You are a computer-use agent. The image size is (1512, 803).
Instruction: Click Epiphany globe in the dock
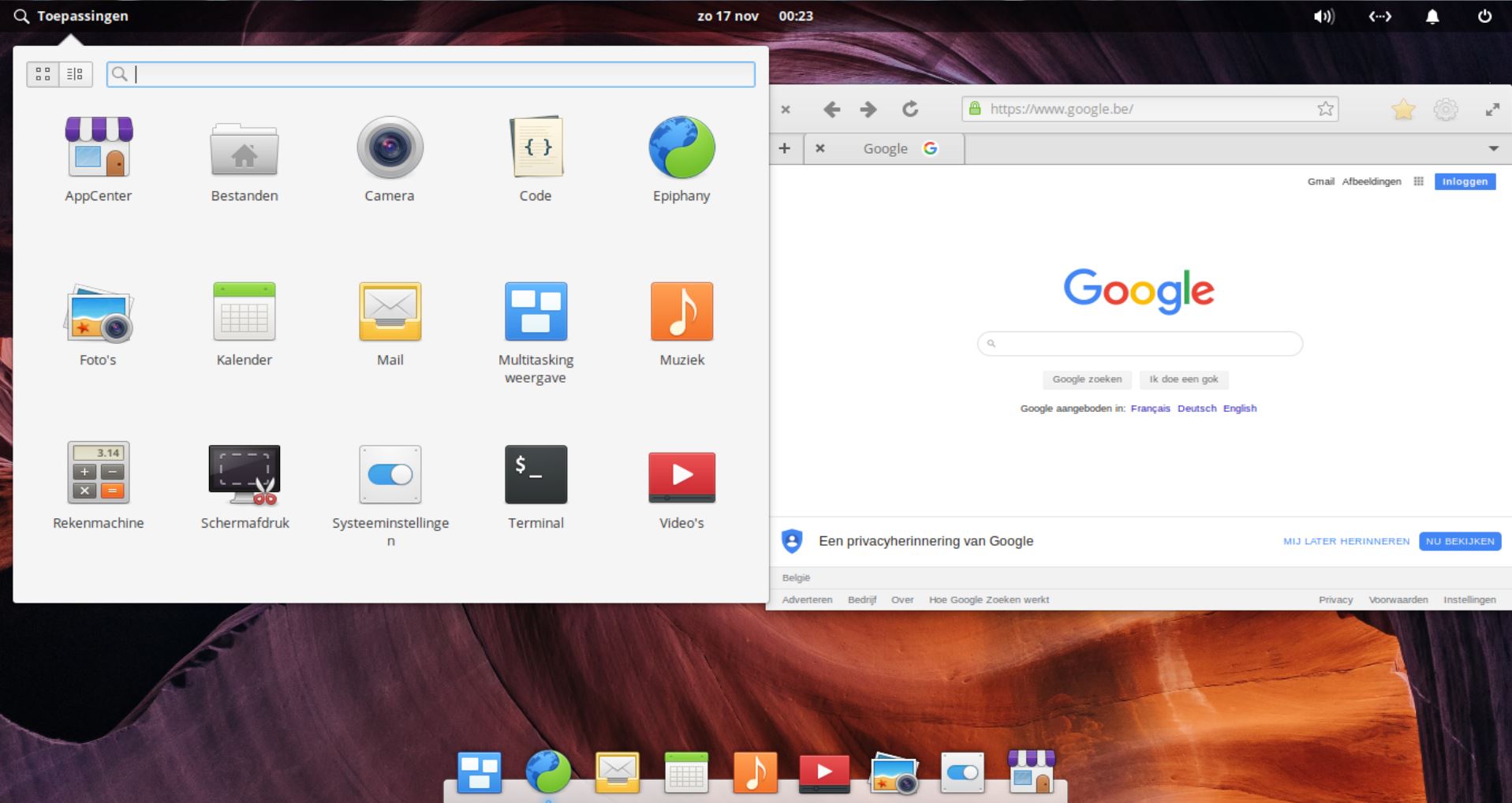pyautogui.click(x=548, y=771)
